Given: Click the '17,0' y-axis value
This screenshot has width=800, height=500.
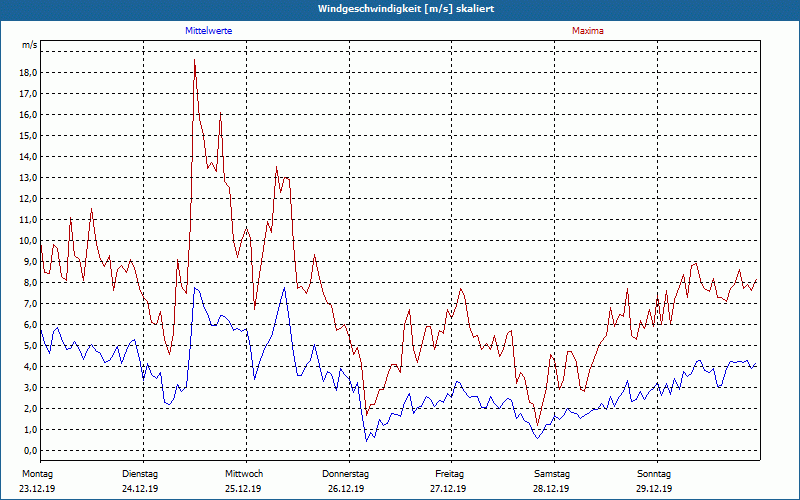Looking at the screenshot, I should pos(28,93).
